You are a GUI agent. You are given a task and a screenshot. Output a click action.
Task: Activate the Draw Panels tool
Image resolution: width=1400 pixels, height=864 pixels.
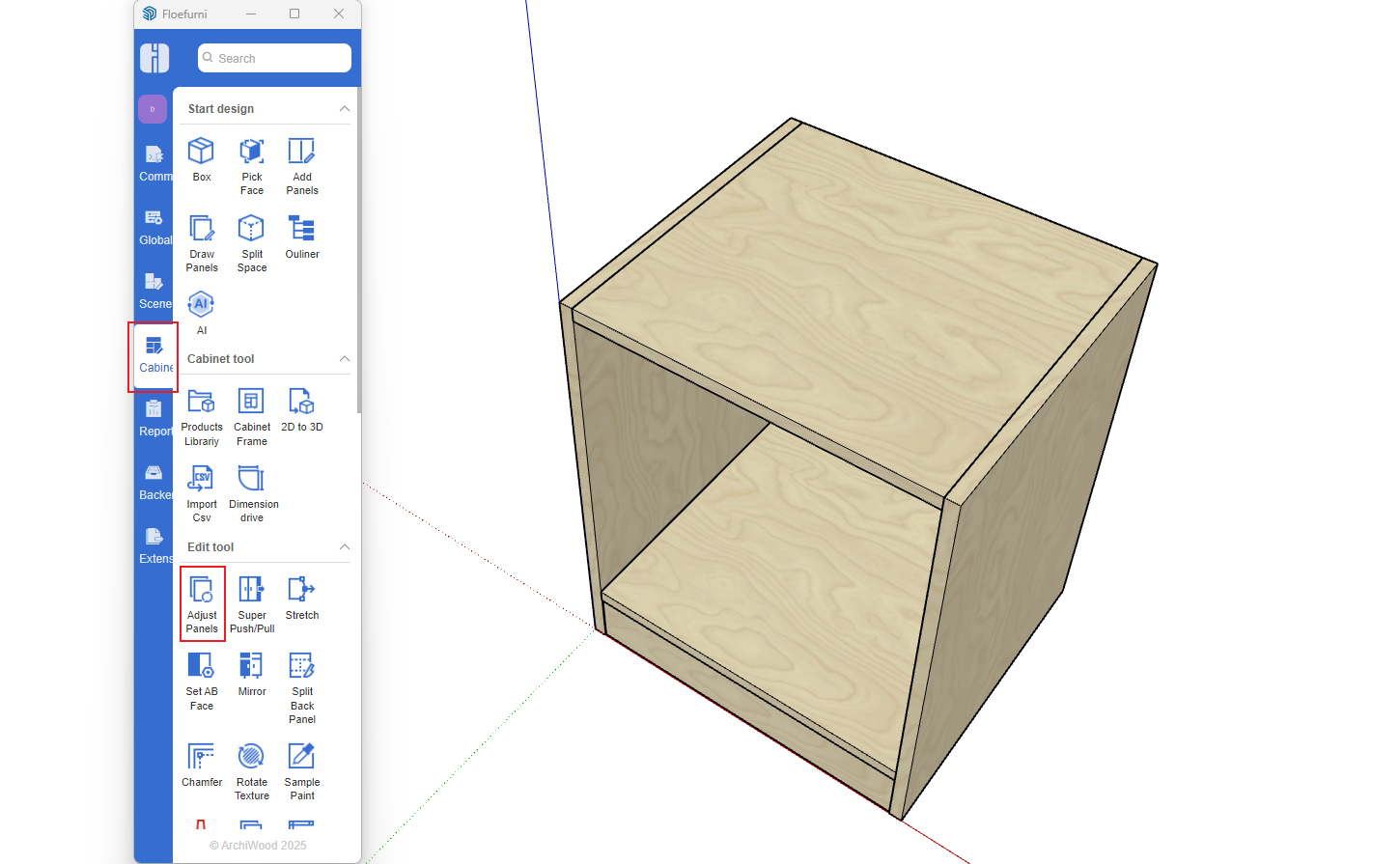(x=201, y=241)
